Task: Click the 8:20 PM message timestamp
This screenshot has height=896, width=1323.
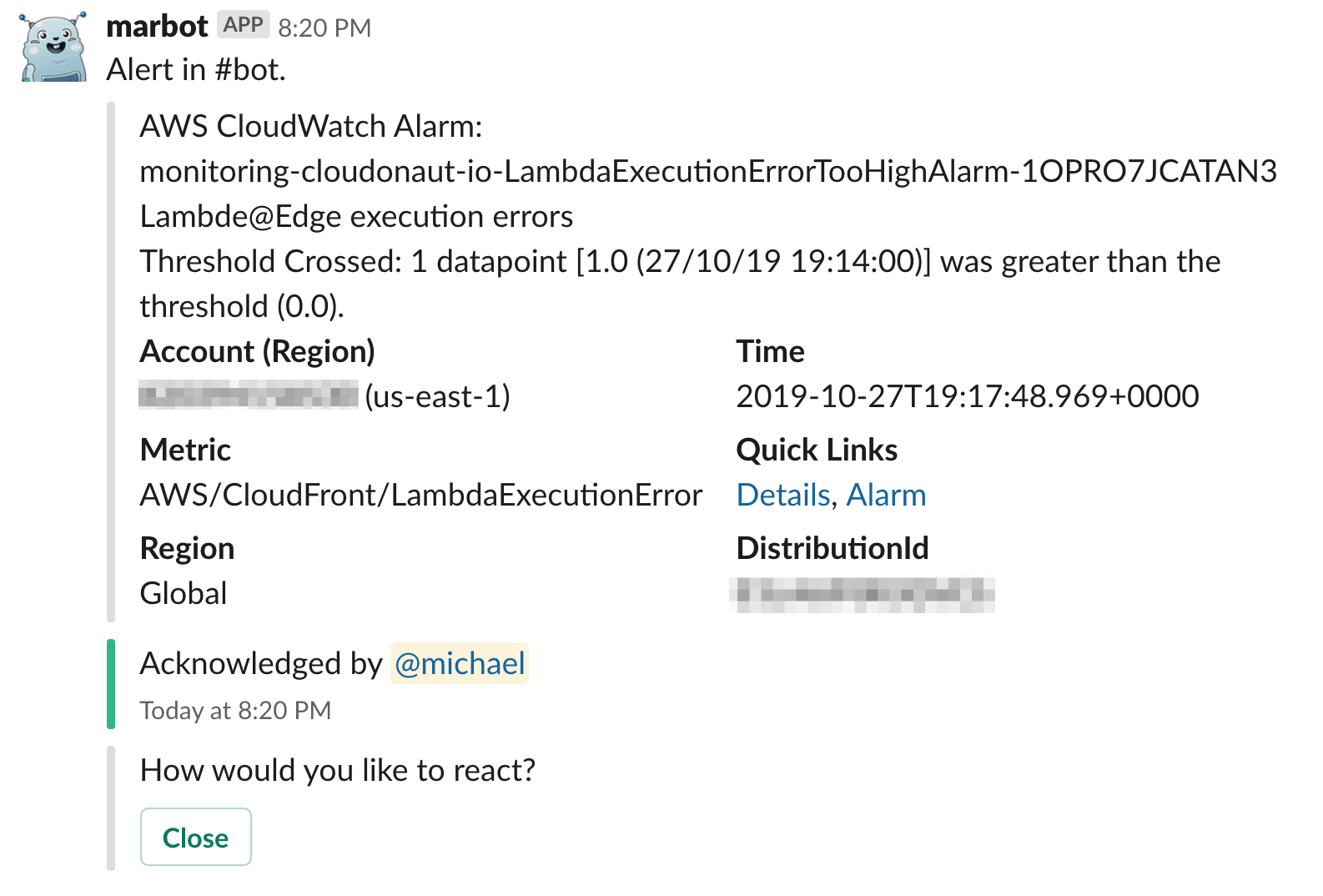Action: [324, 28]
